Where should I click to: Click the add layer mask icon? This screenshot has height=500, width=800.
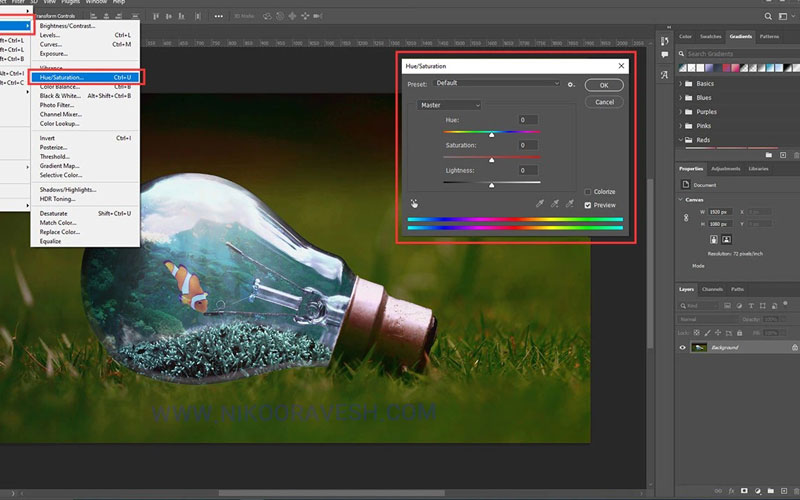click(x=744, y=491)
